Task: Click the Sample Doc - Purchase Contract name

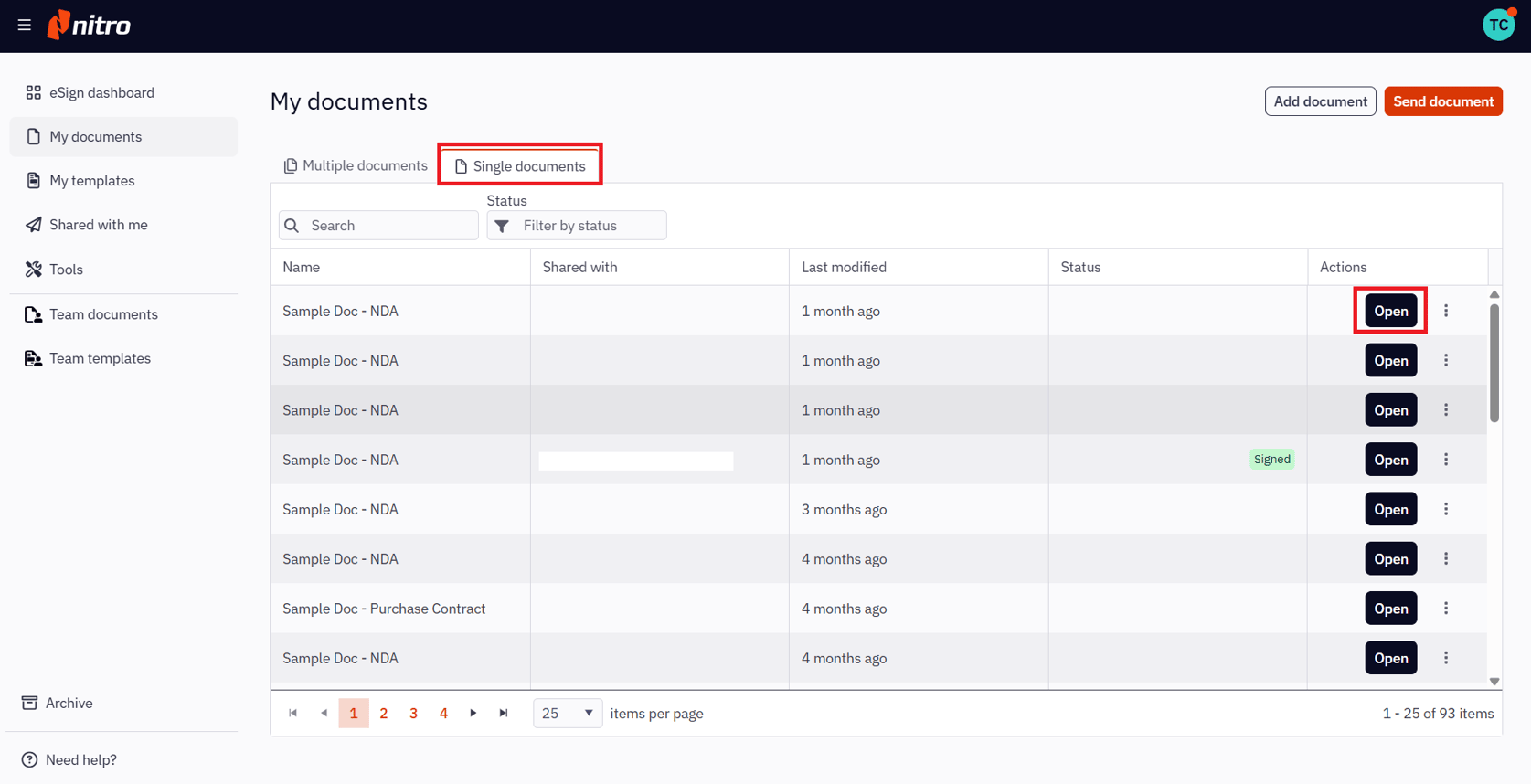Action: 384,609
